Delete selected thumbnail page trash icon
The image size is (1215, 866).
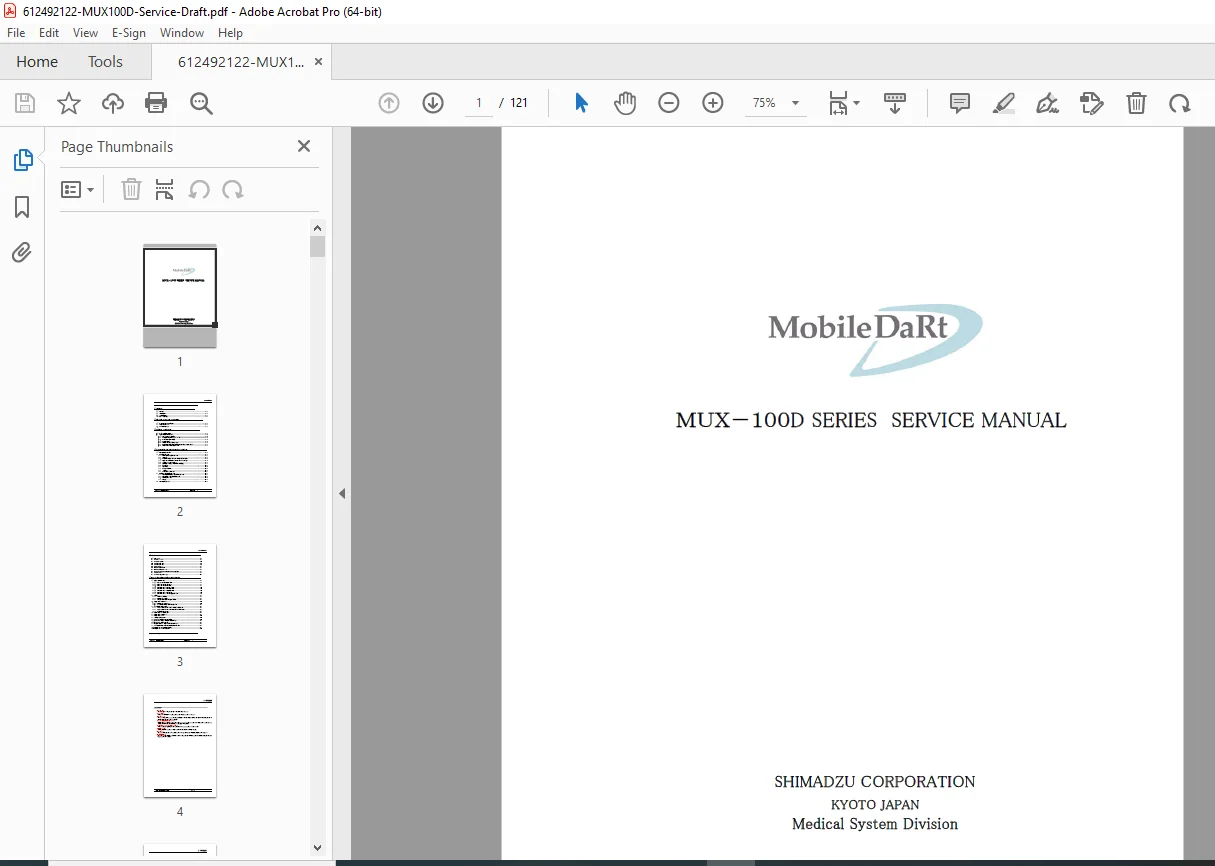[131, 190]
